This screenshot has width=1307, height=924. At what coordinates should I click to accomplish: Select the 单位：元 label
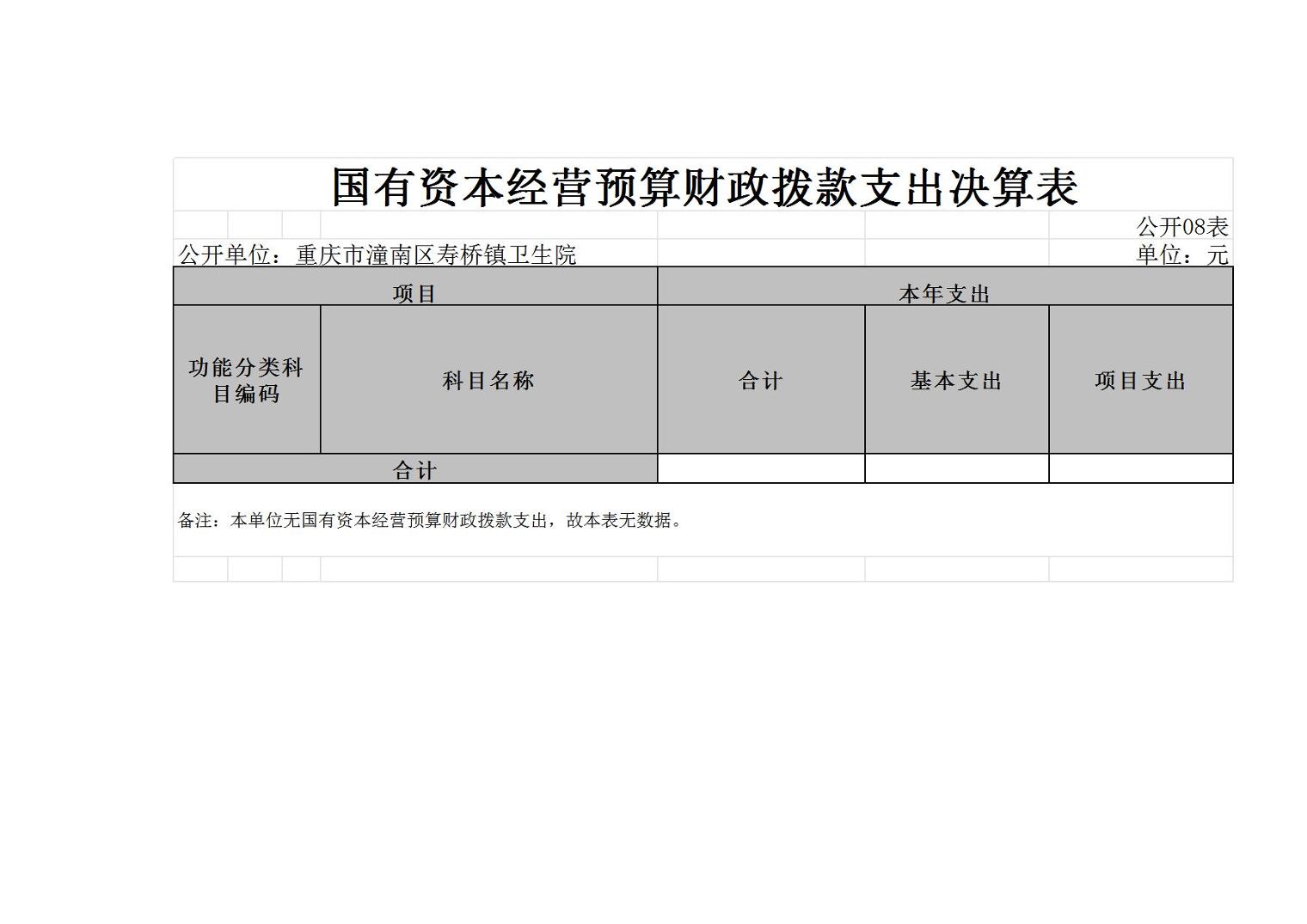click(x=1182, y=254)
